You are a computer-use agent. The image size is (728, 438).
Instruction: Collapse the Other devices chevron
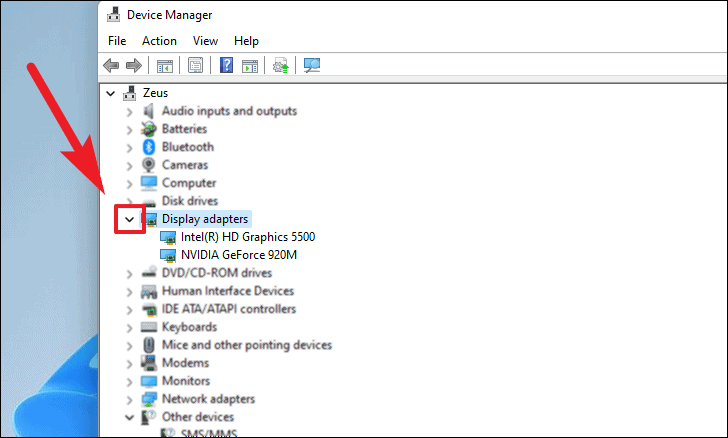(x=130, y=418)
